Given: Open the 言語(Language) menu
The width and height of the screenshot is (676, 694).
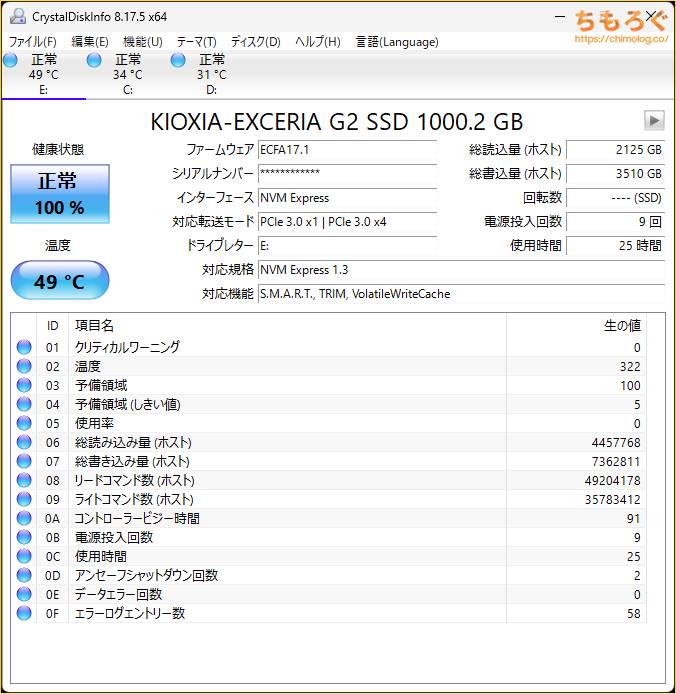Looking at the screenshot, I should click(x=397, y=42).
